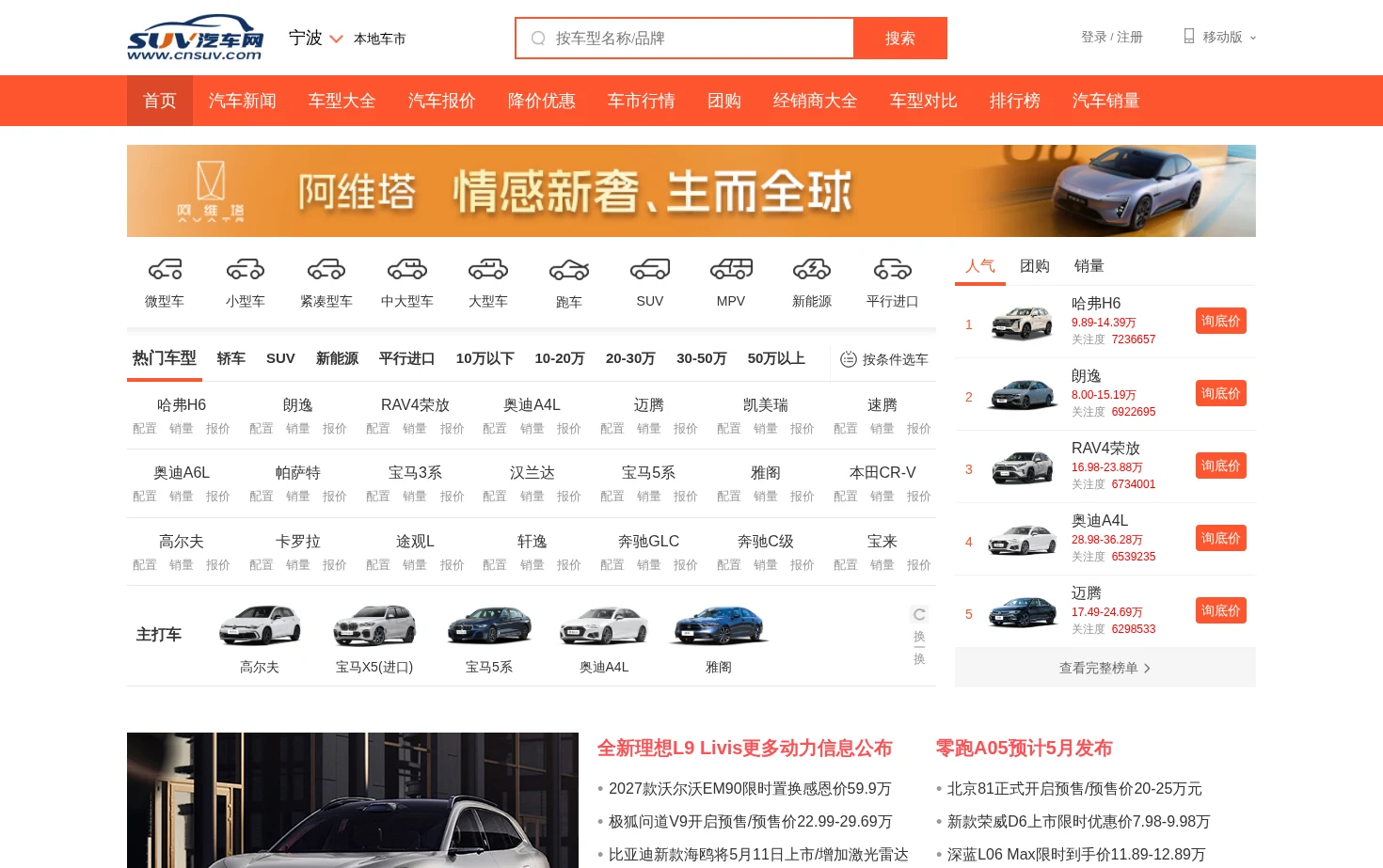This screenshot has width=1383, height=868.
Task: Switch to the 50万以上 price tab
Action: 776,358
